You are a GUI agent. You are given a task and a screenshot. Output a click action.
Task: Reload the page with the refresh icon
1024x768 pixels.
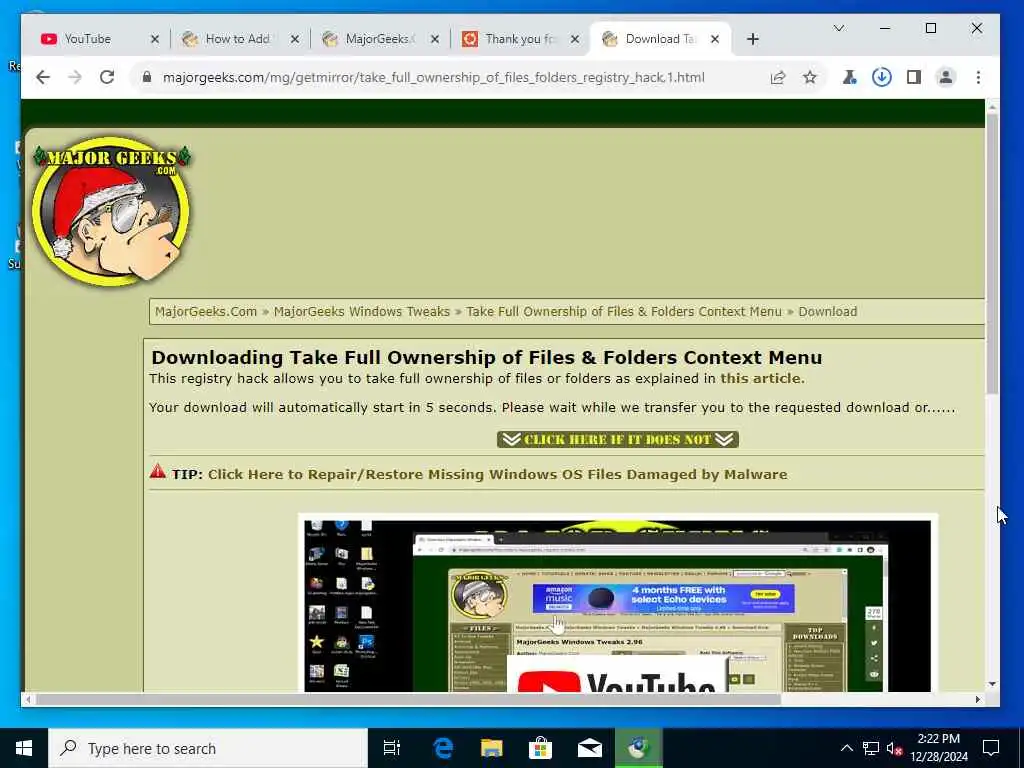(x=107, y=77)
